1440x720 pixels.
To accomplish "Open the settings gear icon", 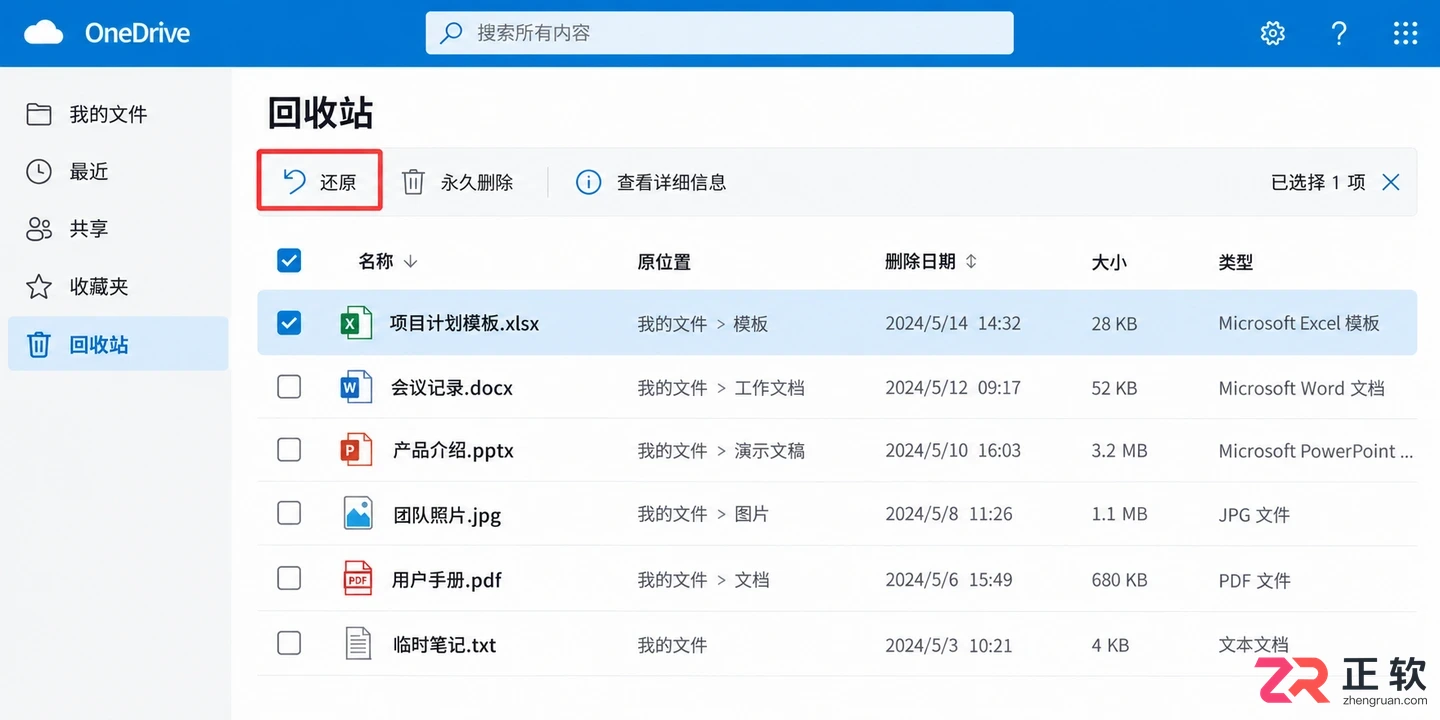I will tap(1272, 33).
